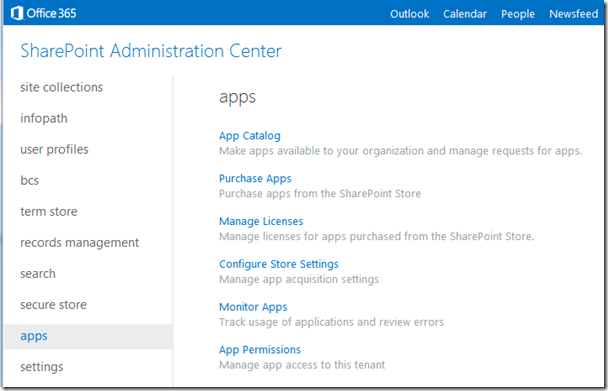Screen dimensions: 608x391
Task: Open the Monitor Apps link
Action: (x=253, y=307)
